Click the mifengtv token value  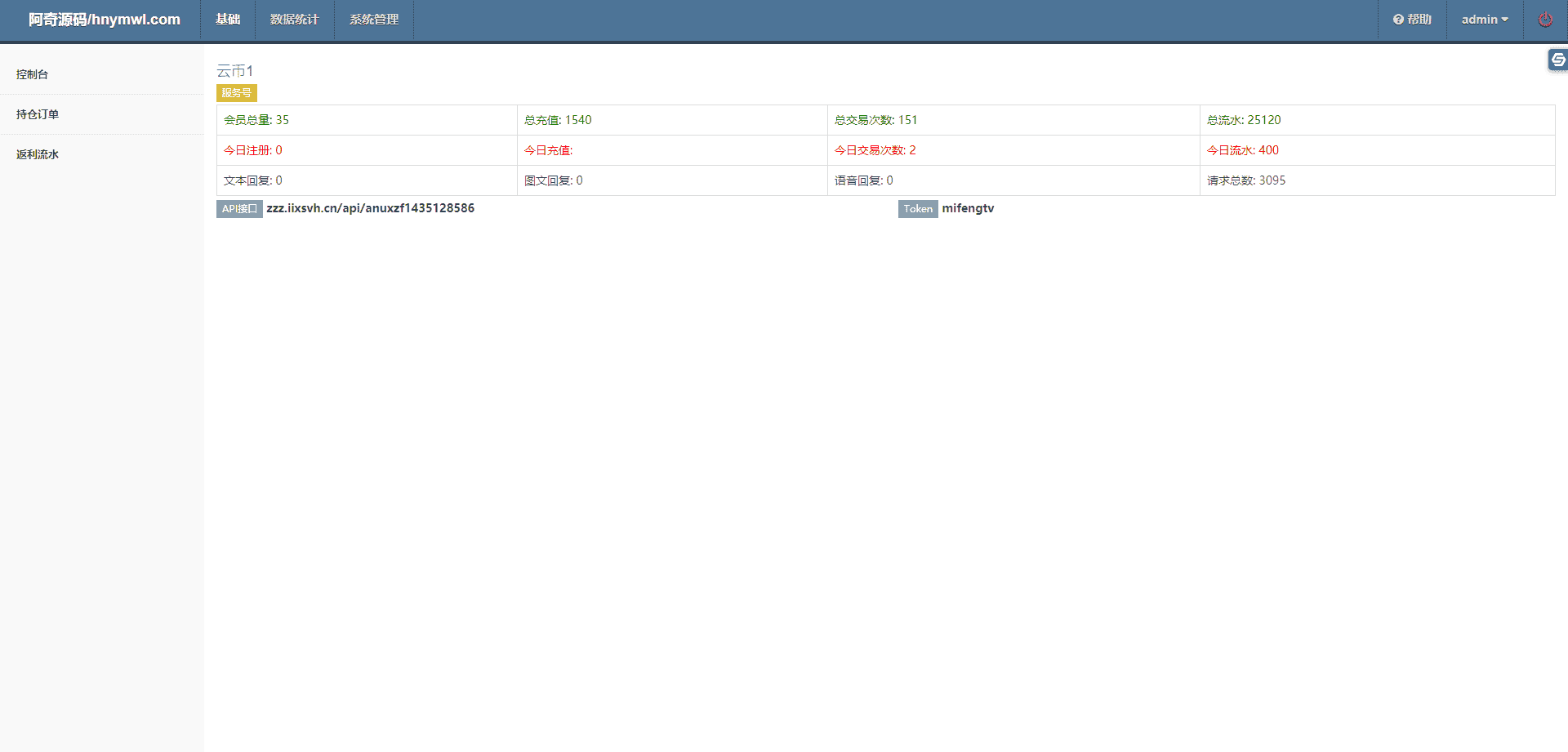[968, 208]
